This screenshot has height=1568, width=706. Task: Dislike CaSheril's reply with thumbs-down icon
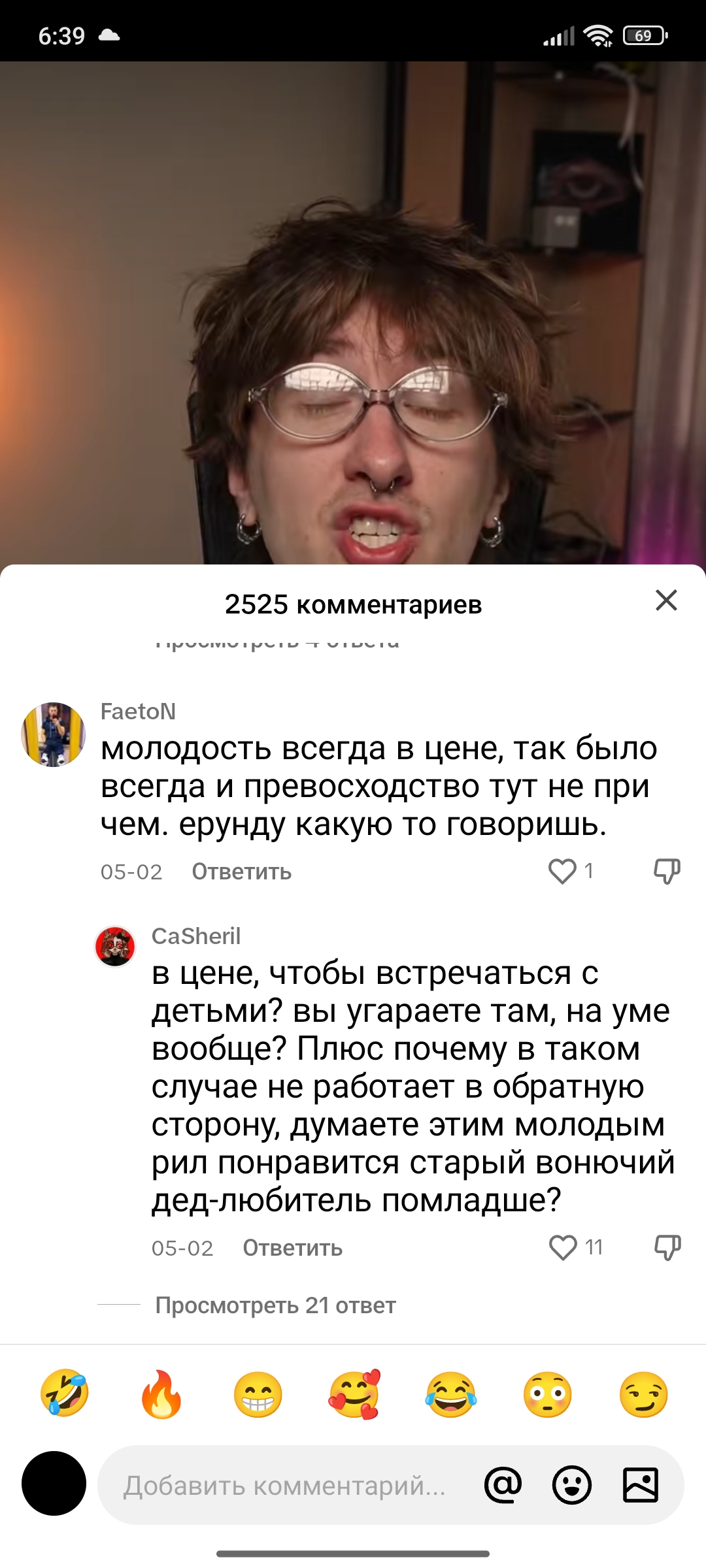[667, 1247]
